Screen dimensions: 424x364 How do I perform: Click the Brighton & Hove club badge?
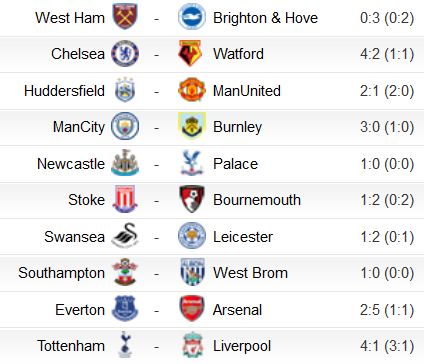pyautogui.click(x=192, y=17)
